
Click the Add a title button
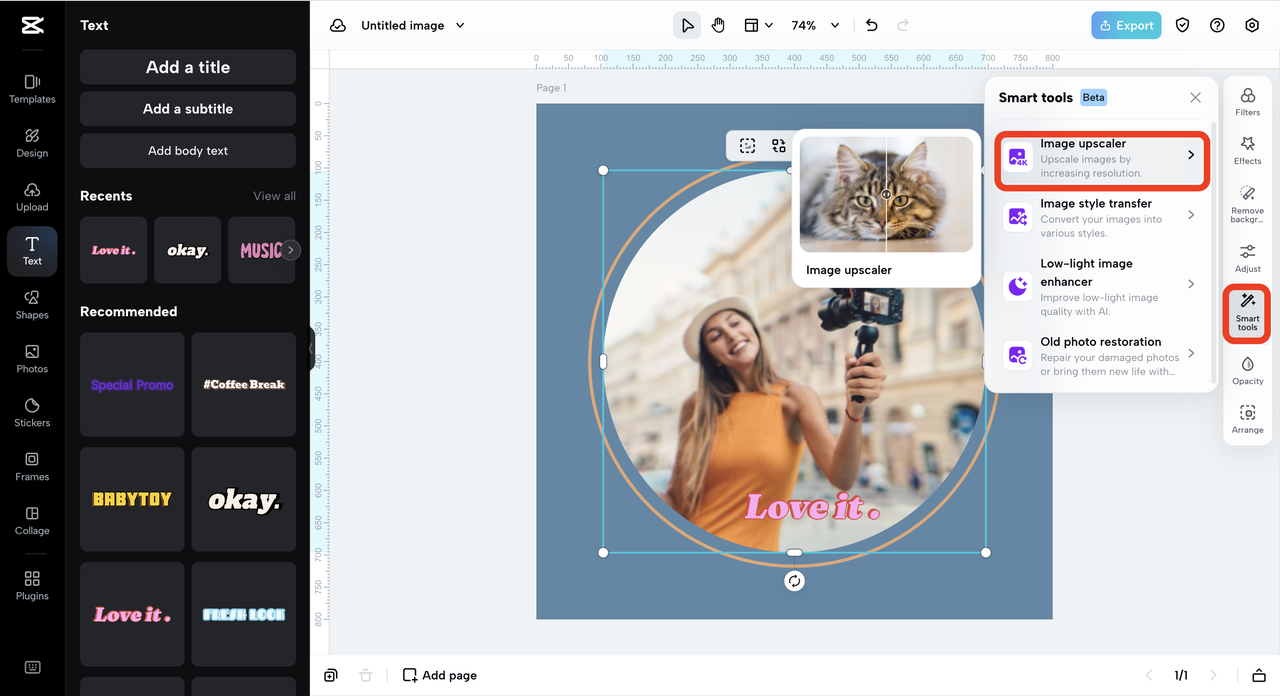click(188, 67)
